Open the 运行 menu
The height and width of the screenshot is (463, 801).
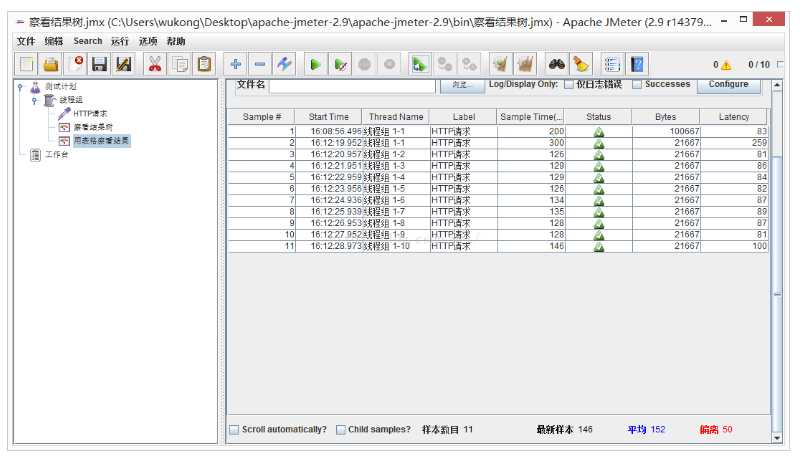tap(120, 41)
